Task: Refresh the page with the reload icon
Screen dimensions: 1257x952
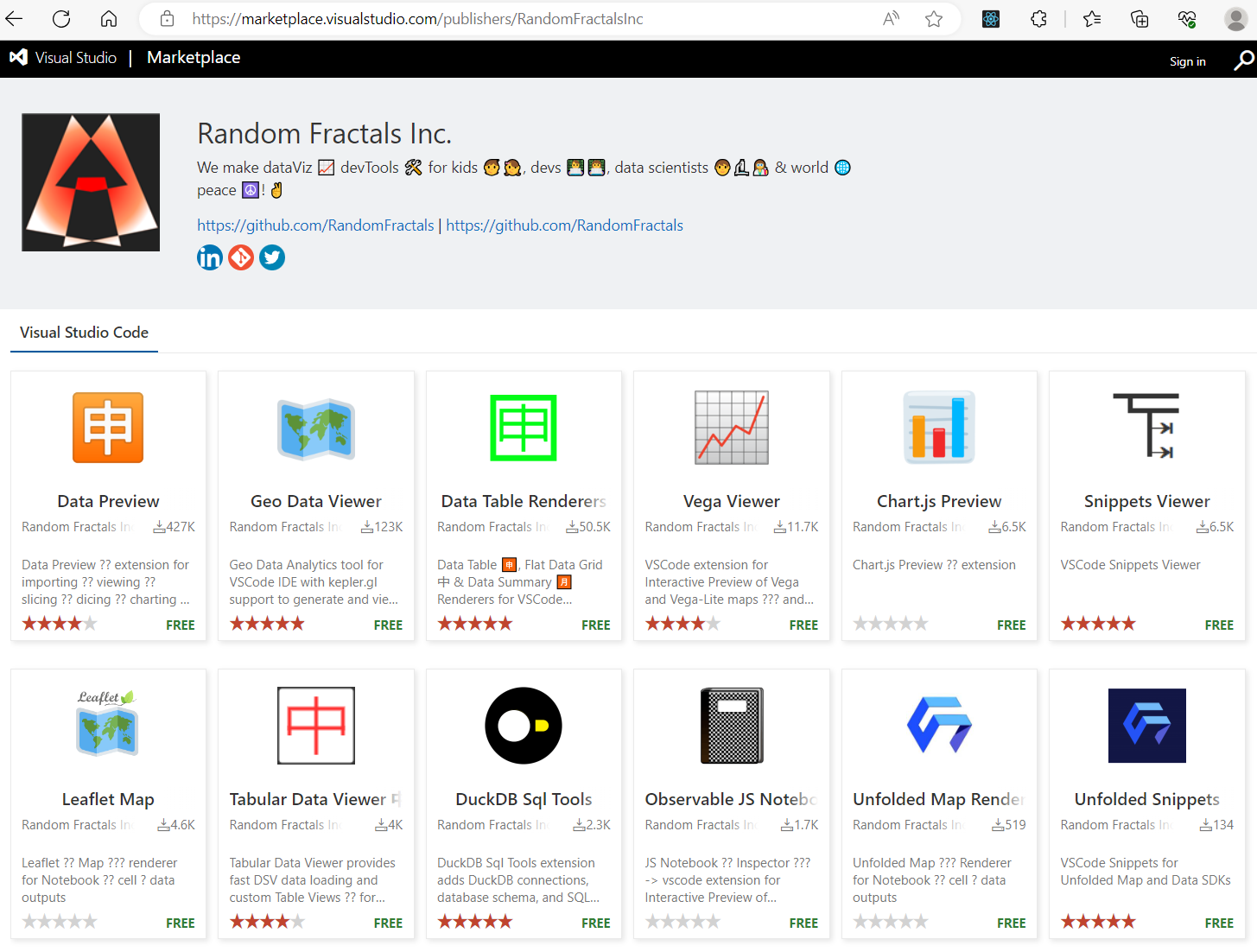Action: pos(61,19)
